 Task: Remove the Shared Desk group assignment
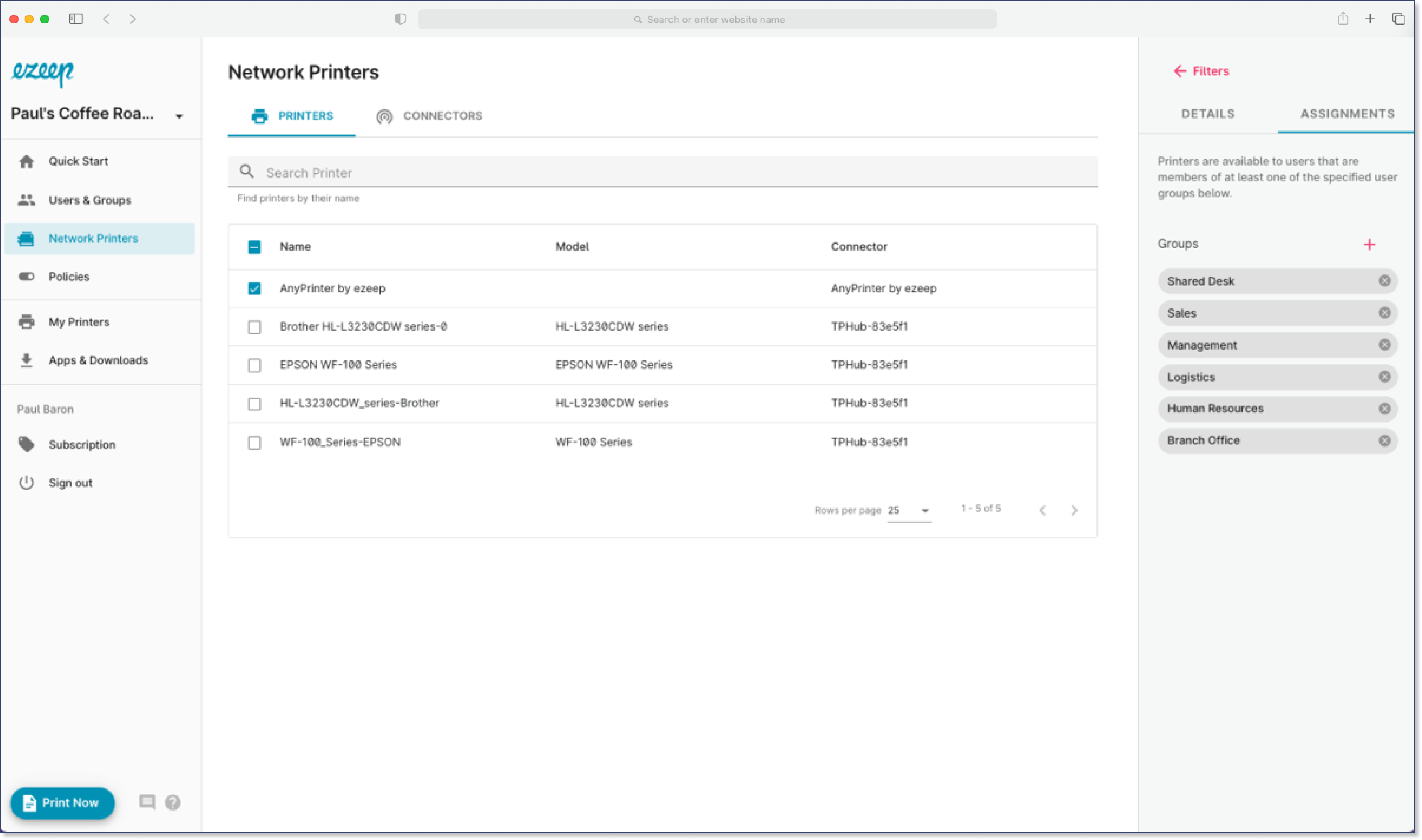coord(1384,281)
